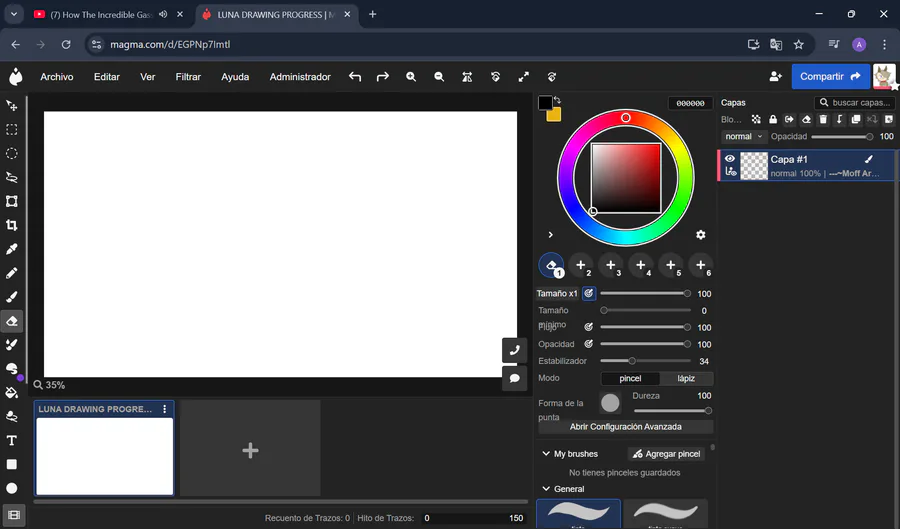Add a new artboard with the plus tile
The width and height of the screenshot is (900, 529).
point(250,450)
